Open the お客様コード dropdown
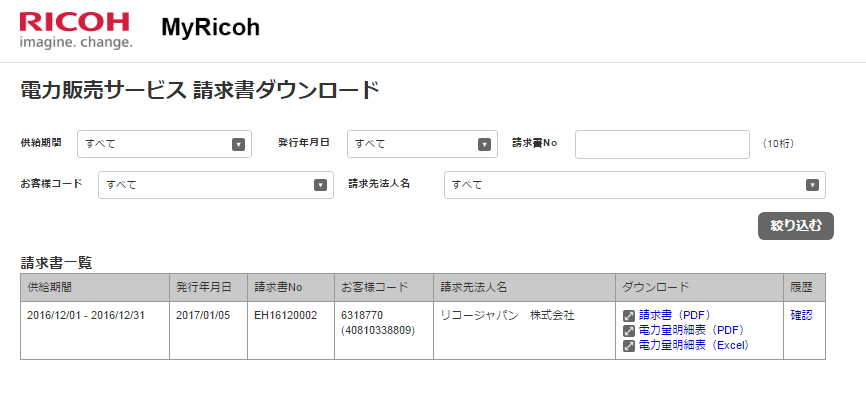866x402 pixels. click(215, 185)
